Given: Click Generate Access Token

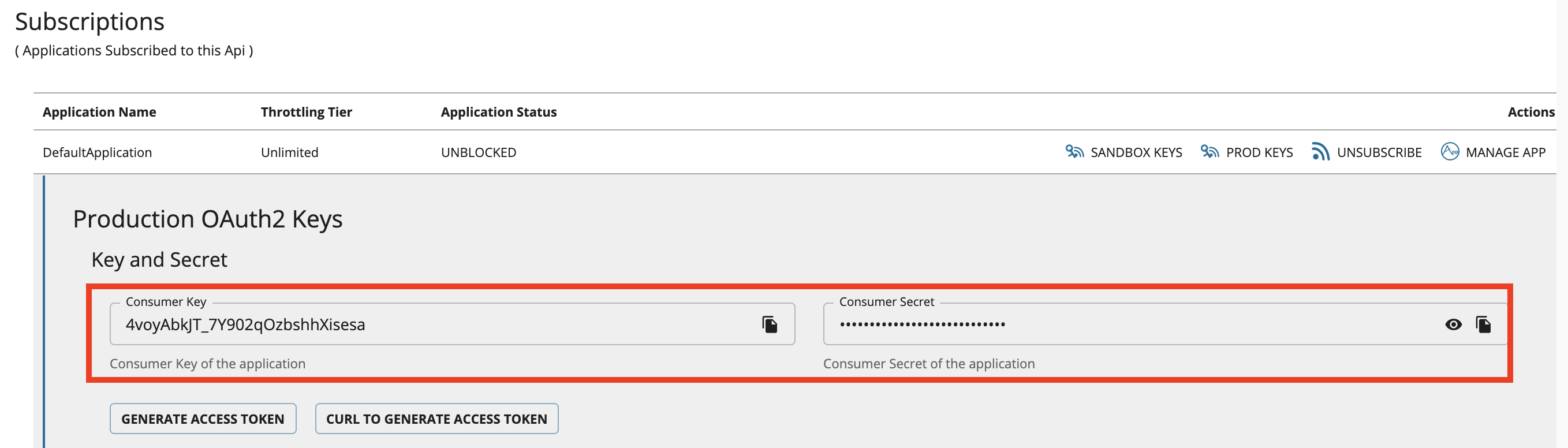Looking at the screenshot, I should (x=203, y=419).
